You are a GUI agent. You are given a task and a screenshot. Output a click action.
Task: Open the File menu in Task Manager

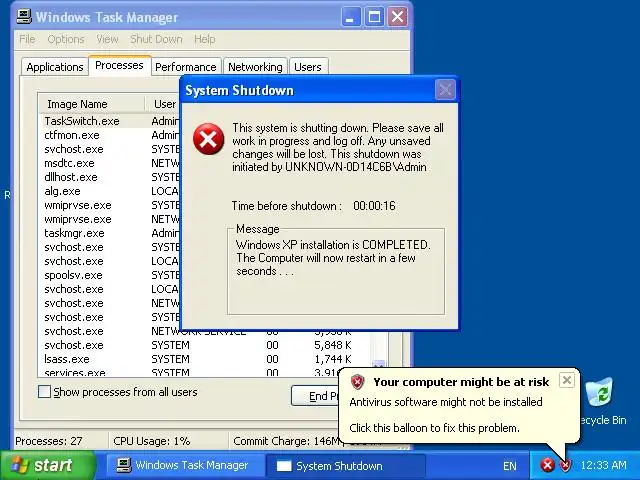point(27,39)
